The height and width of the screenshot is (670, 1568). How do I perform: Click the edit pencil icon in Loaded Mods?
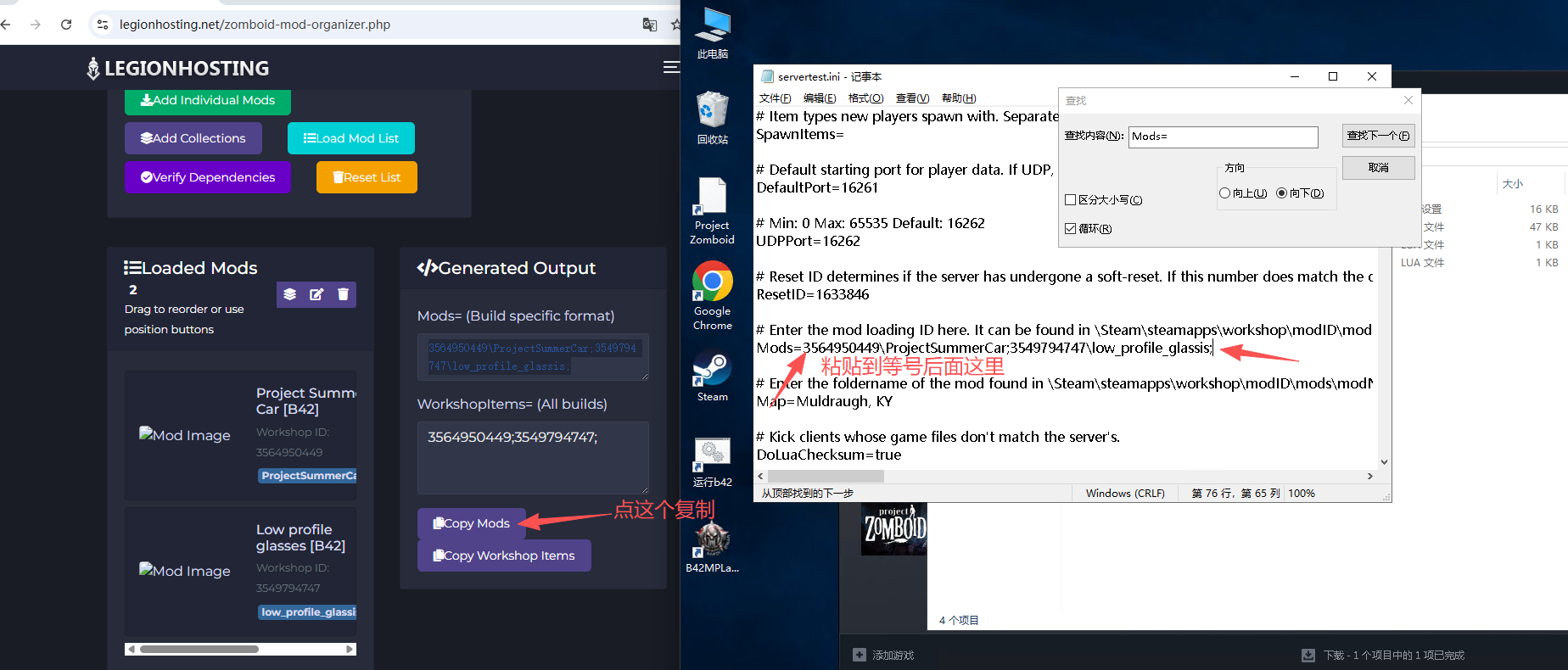(316, 294)
